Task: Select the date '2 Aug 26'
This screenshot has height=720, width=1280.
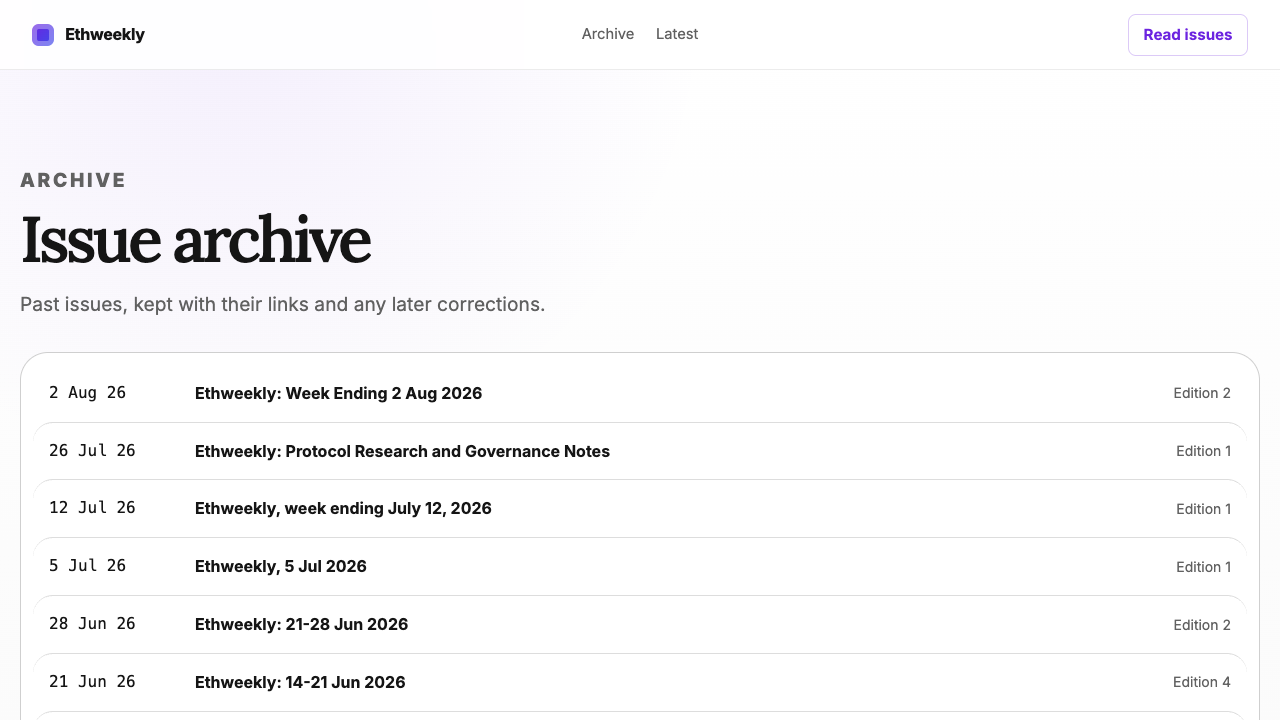Action: pos(88,393)
